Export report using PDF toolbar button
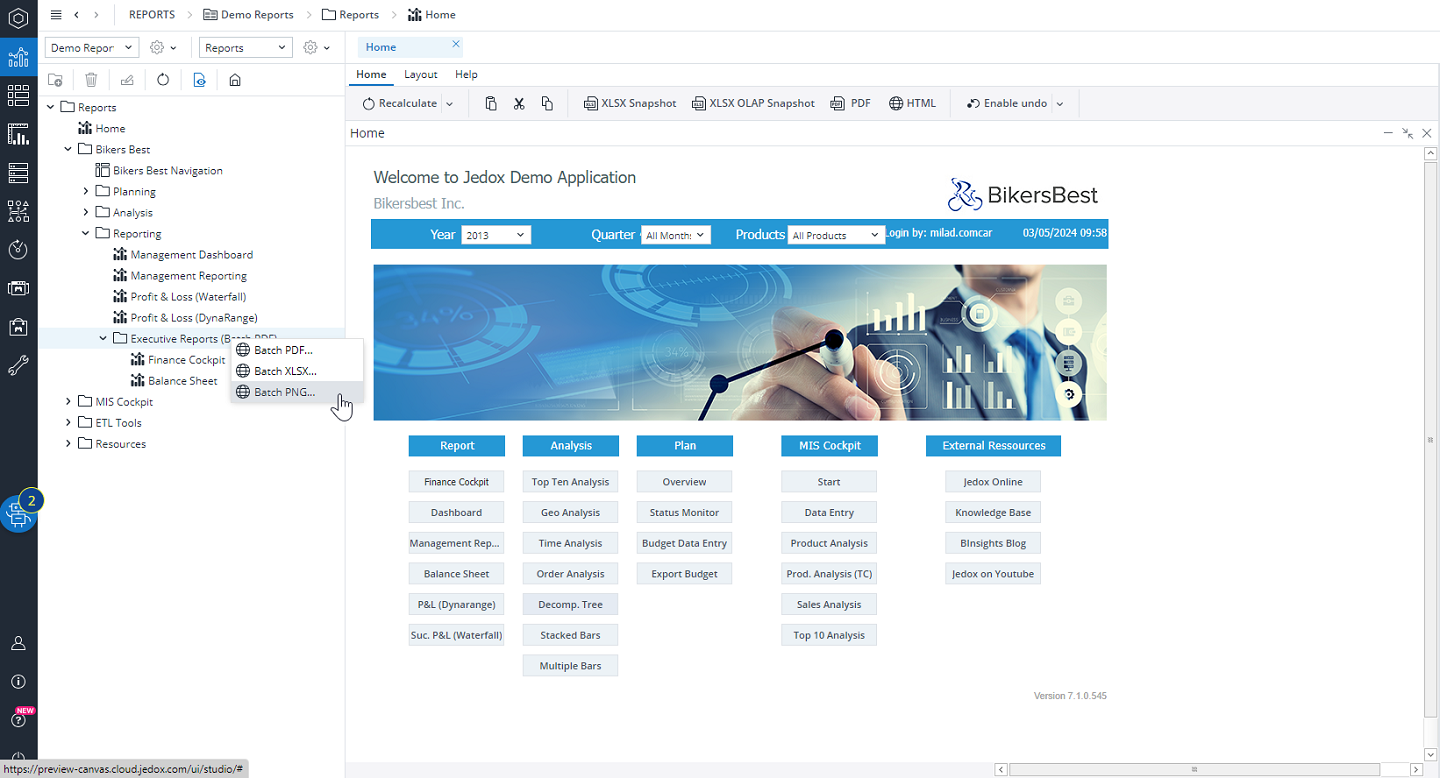 [851, 103]
